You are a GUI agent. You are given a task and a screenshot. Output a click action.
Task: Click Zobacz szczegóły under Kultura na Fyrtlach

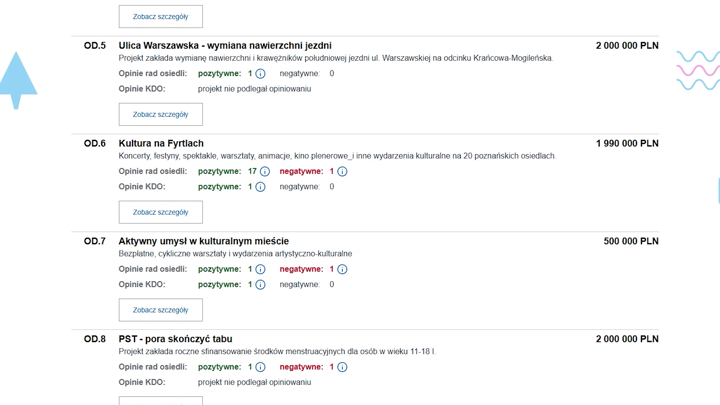(160, 212)
